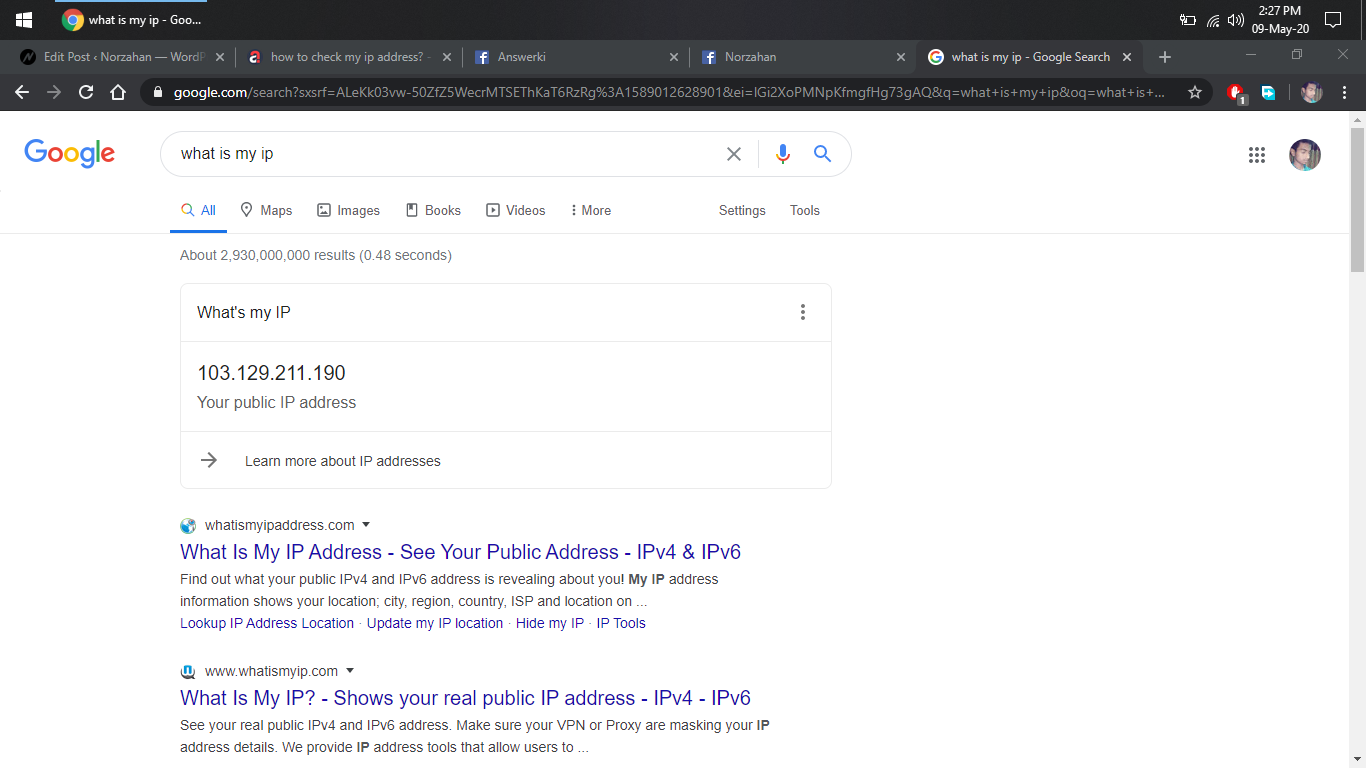This screenshot has width=1366, height=768.
Task: Expand the www.whatismyip.com result dropdown arrow
Action: pos(350,671)
